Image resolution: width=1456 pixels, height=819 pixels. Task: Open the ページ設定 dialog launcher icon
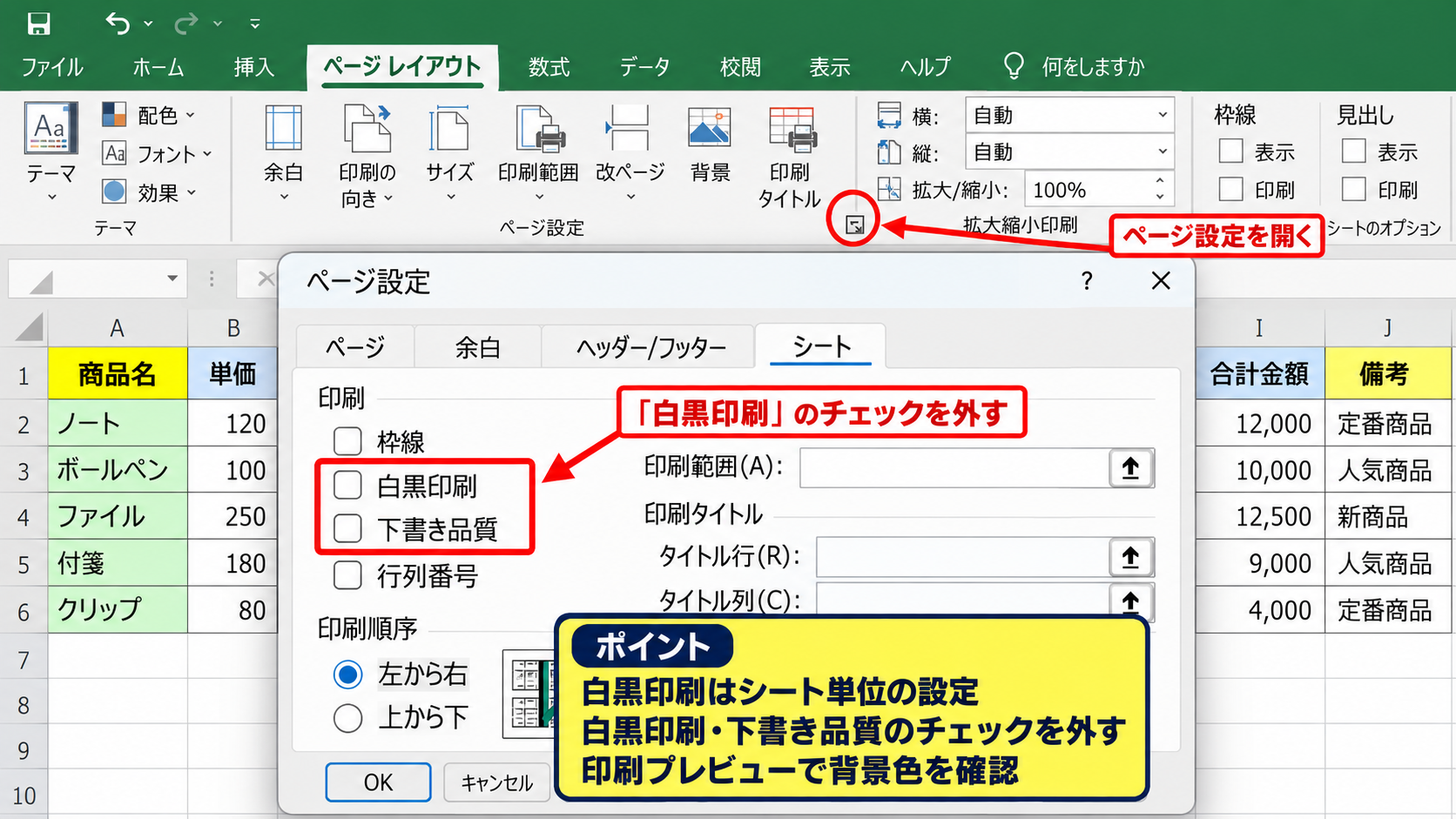tap(855, 225)
